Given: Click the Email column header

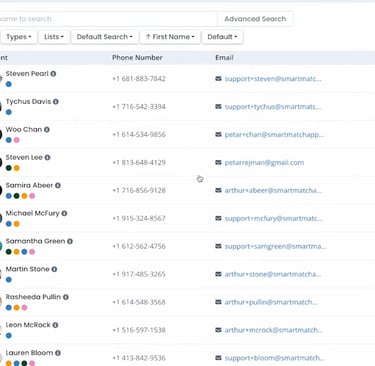Looking at the screenshot, I should point(224,58).
